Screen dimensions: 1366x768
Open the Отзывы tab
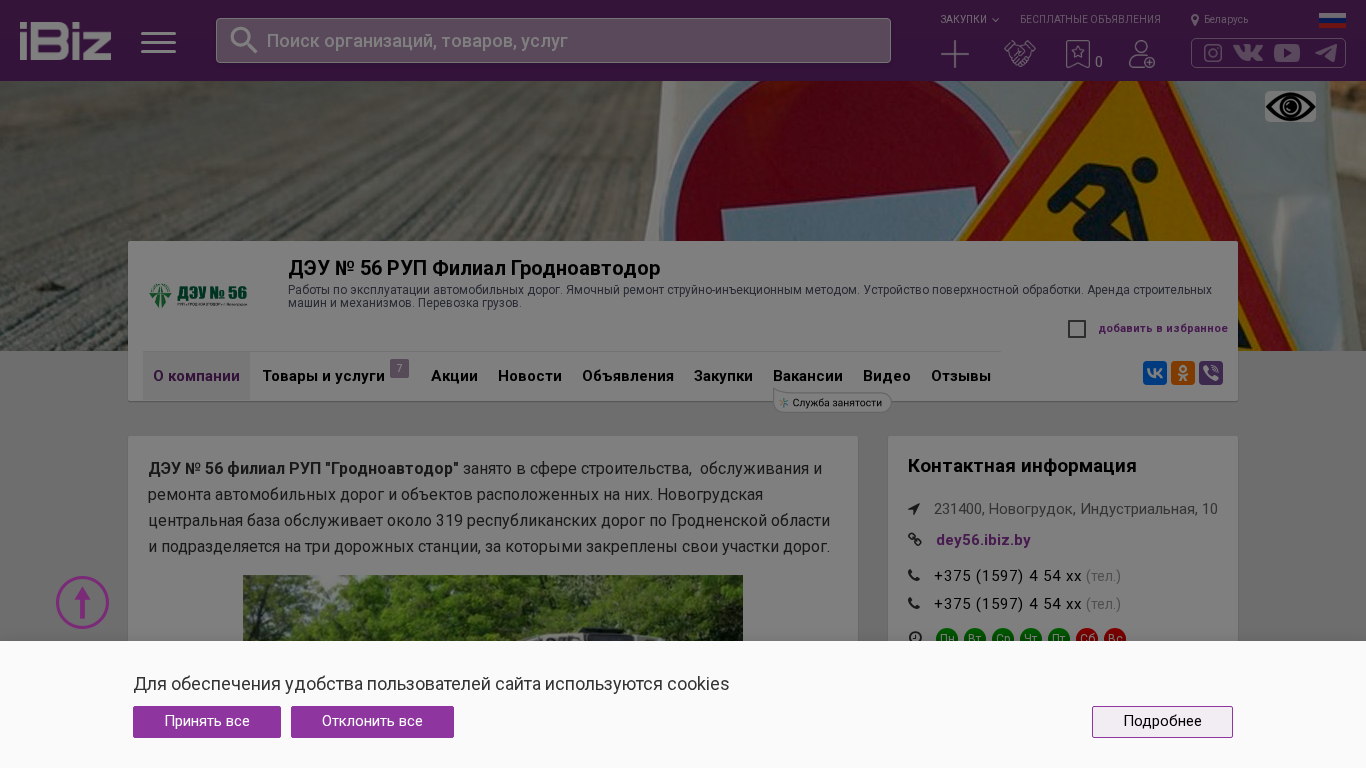pyautogui.click(x=961, y=376)
